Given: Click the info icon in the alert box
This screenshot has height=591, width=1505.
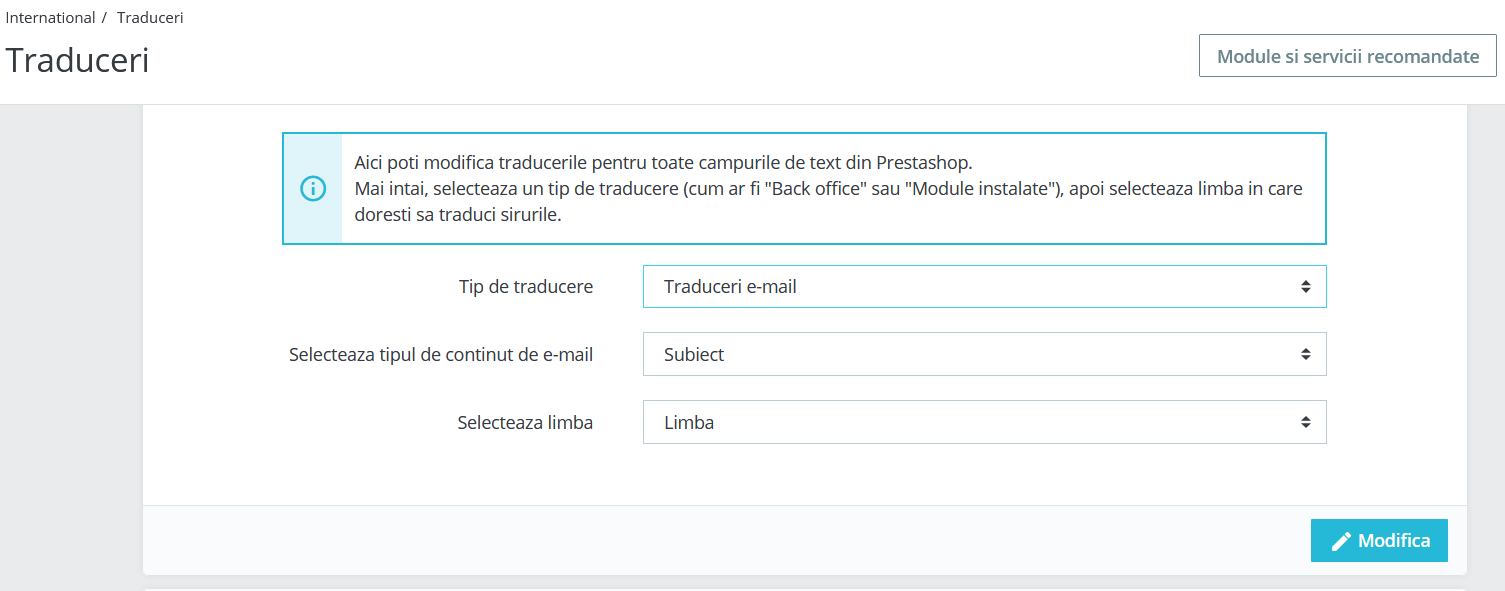Looking at the screenshot, I should click(313, 188).
